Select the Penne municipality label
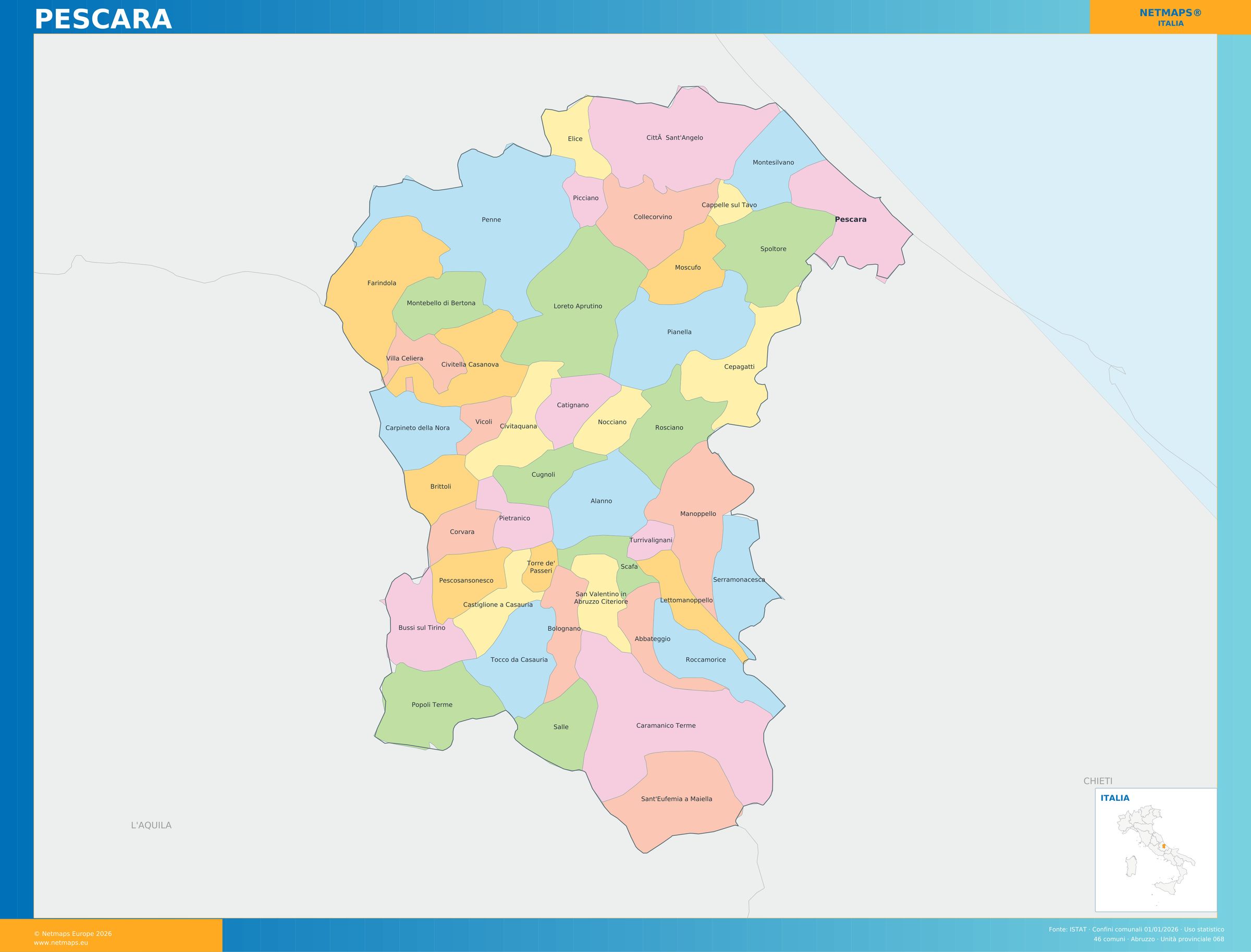This screenshot has width=1251, height=952. 492,220
